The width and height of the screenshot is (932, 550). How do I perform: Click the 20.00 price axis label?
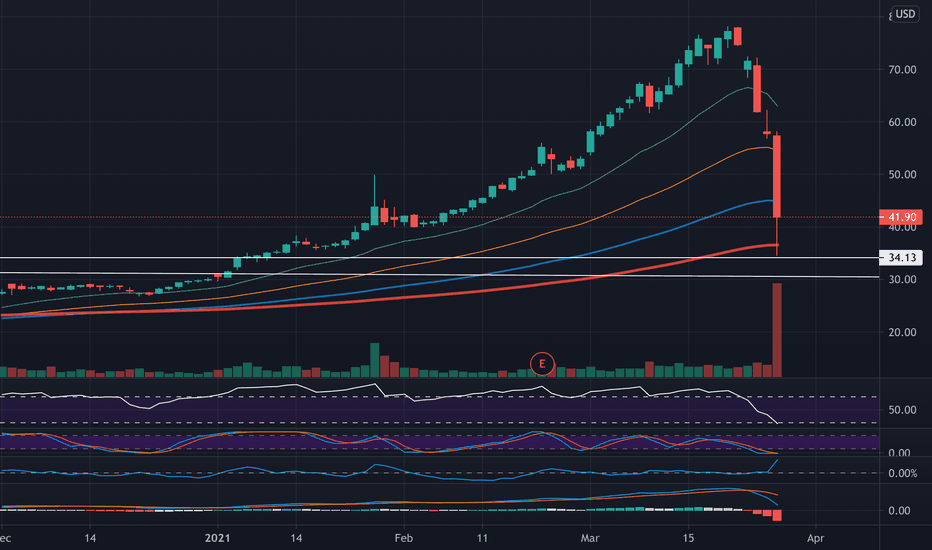click(x=902, y=332)
